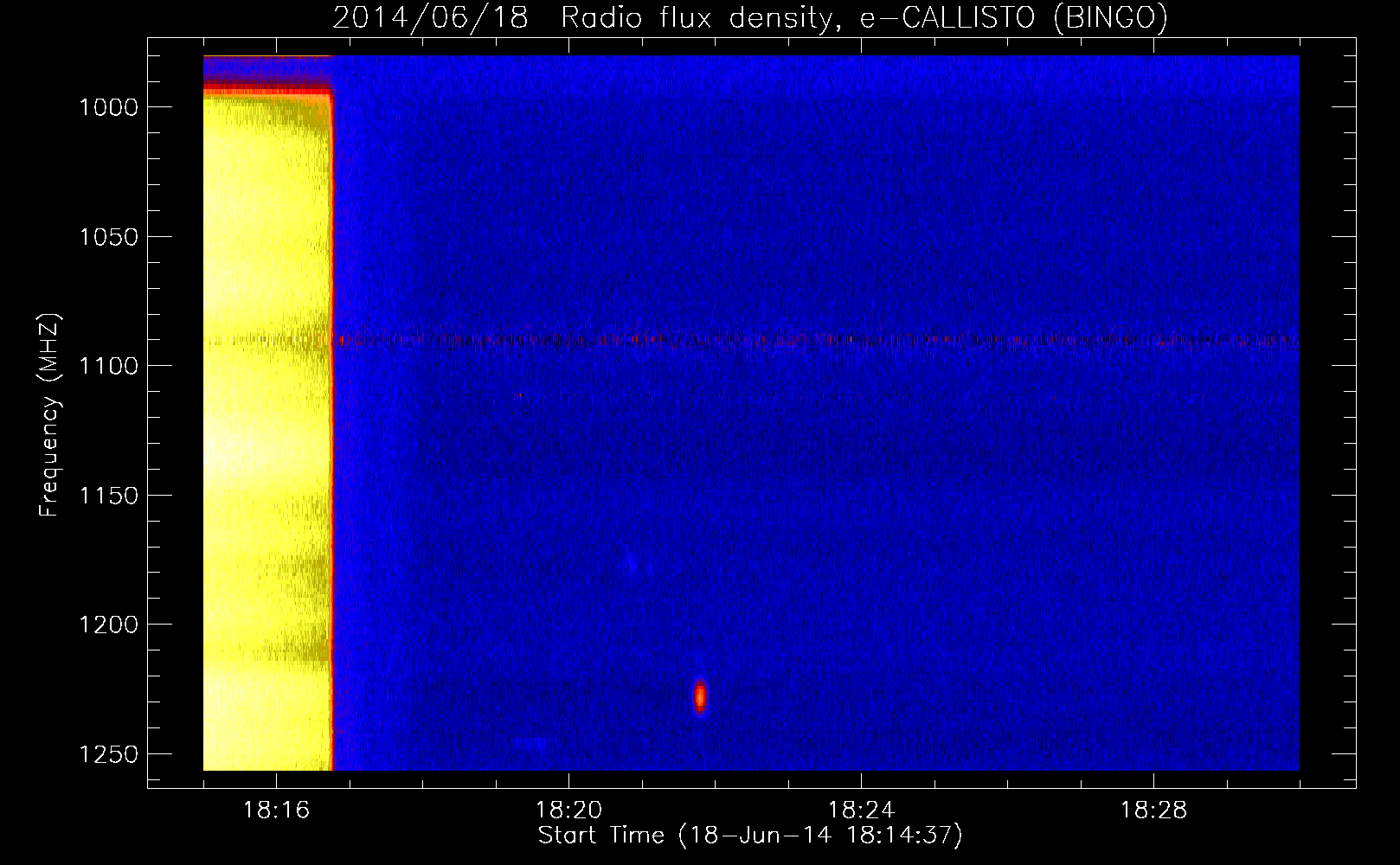Click the red burst spot near 1225 MHz
Screen dimensions: 1400x865
pyautogui.click(x=700, y=695)
